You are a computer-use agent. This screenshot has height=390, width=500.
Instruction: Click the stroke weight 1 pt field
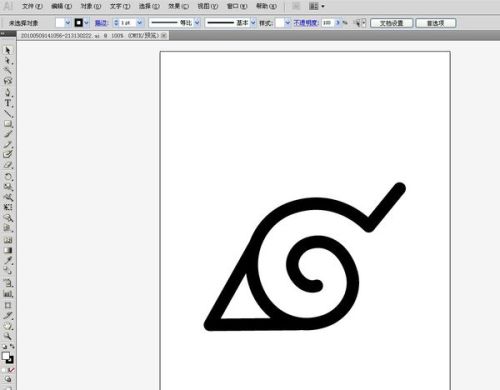coord(127,23)
